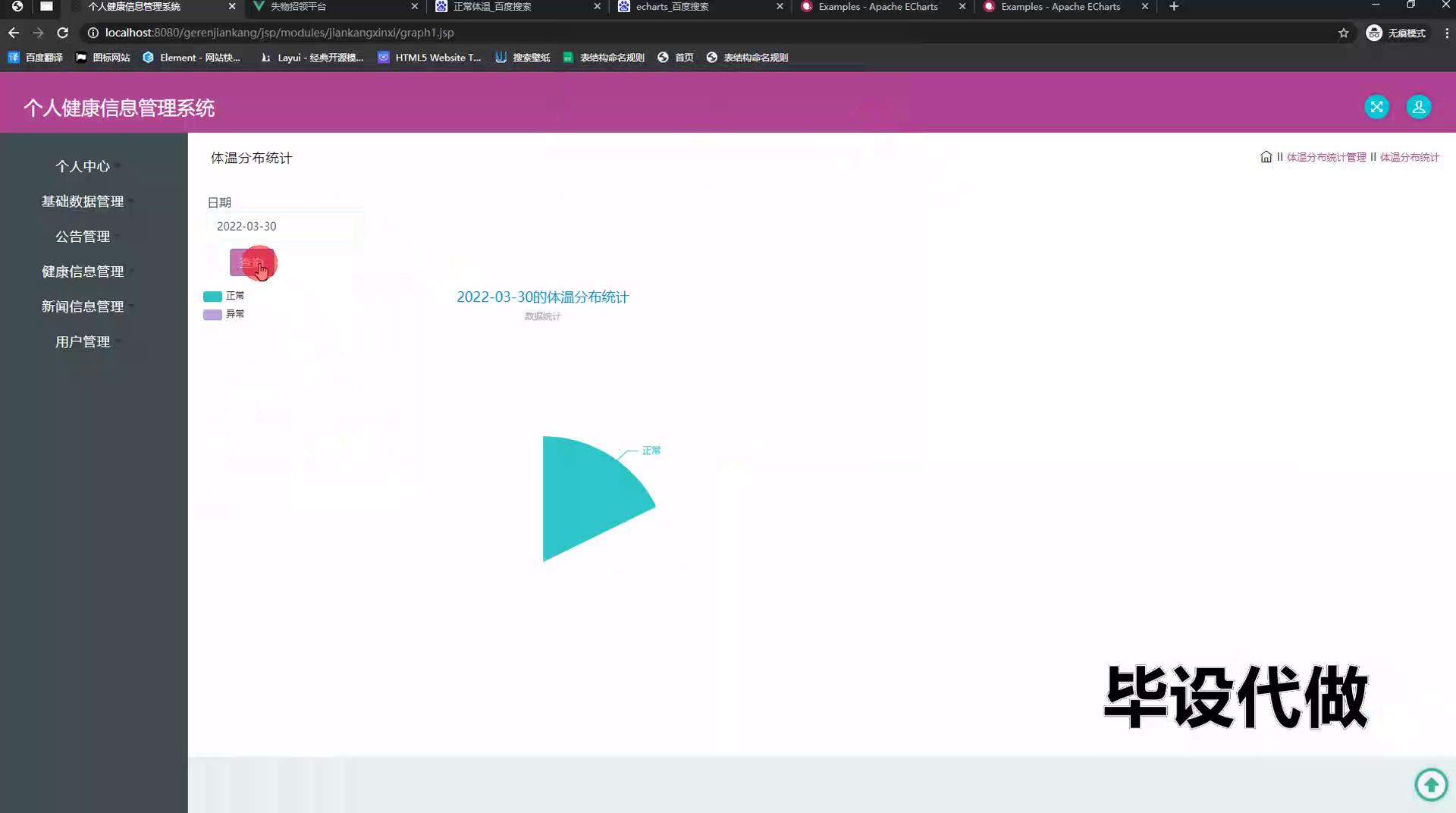Click the date input field 2022-03-30
Screen dimensions: 1456x813
pos(284,226)
